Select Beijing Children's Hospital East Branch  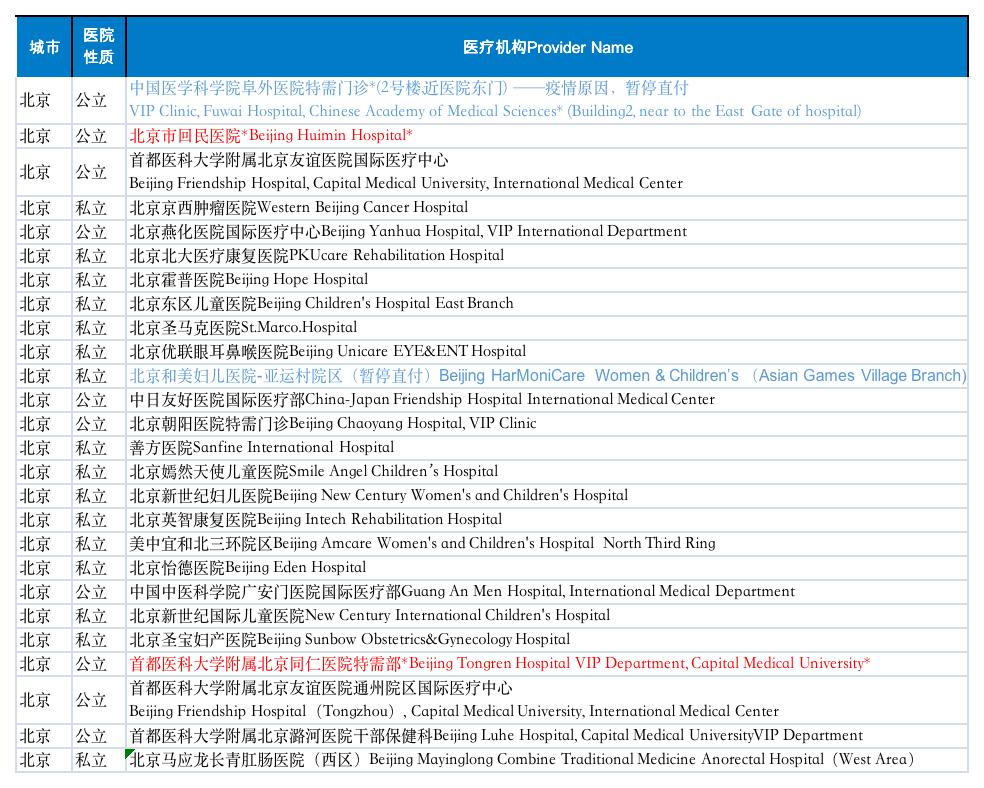pyautogui.click(x=547, y=304)
